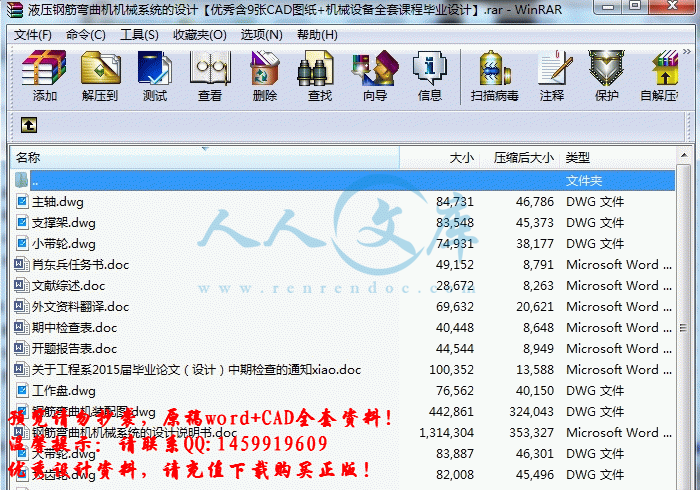Open the 帮助(H) menu
Viewport: 700px width, 490px height.
317,35
